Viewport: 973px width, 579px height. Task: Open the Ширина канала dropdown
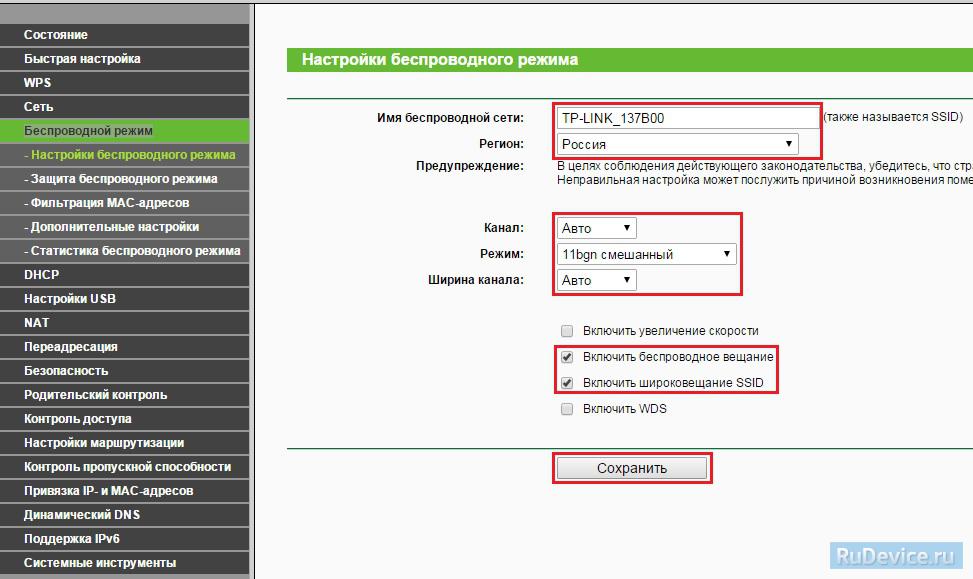[x=596, y=281]
